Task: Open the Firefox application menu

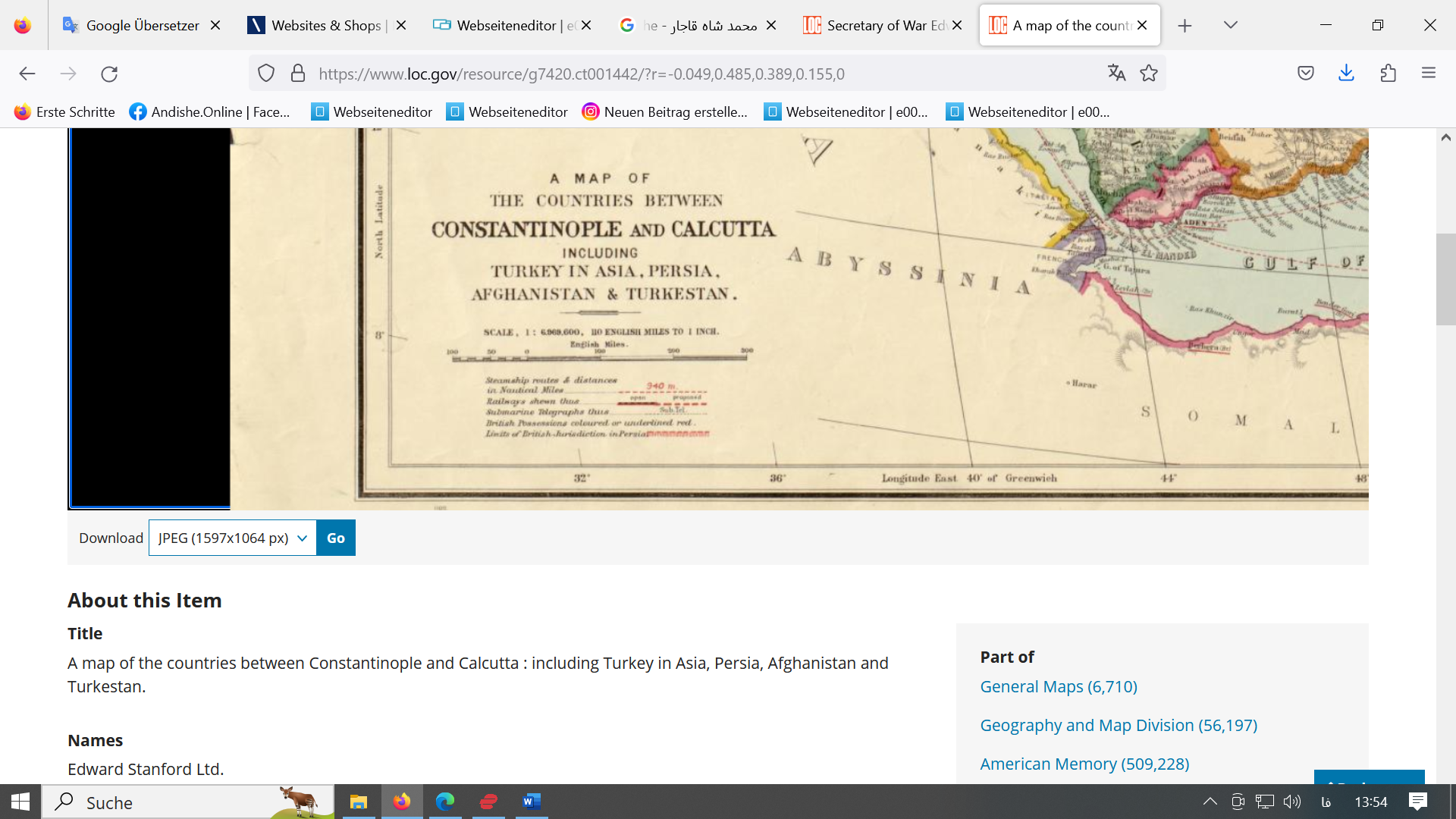Action: point(1429,73)
